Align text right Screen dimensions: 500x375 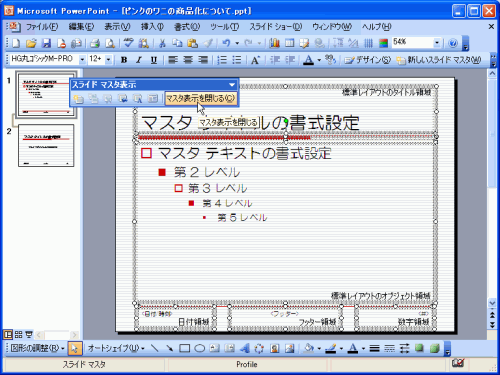pos(203,60)
